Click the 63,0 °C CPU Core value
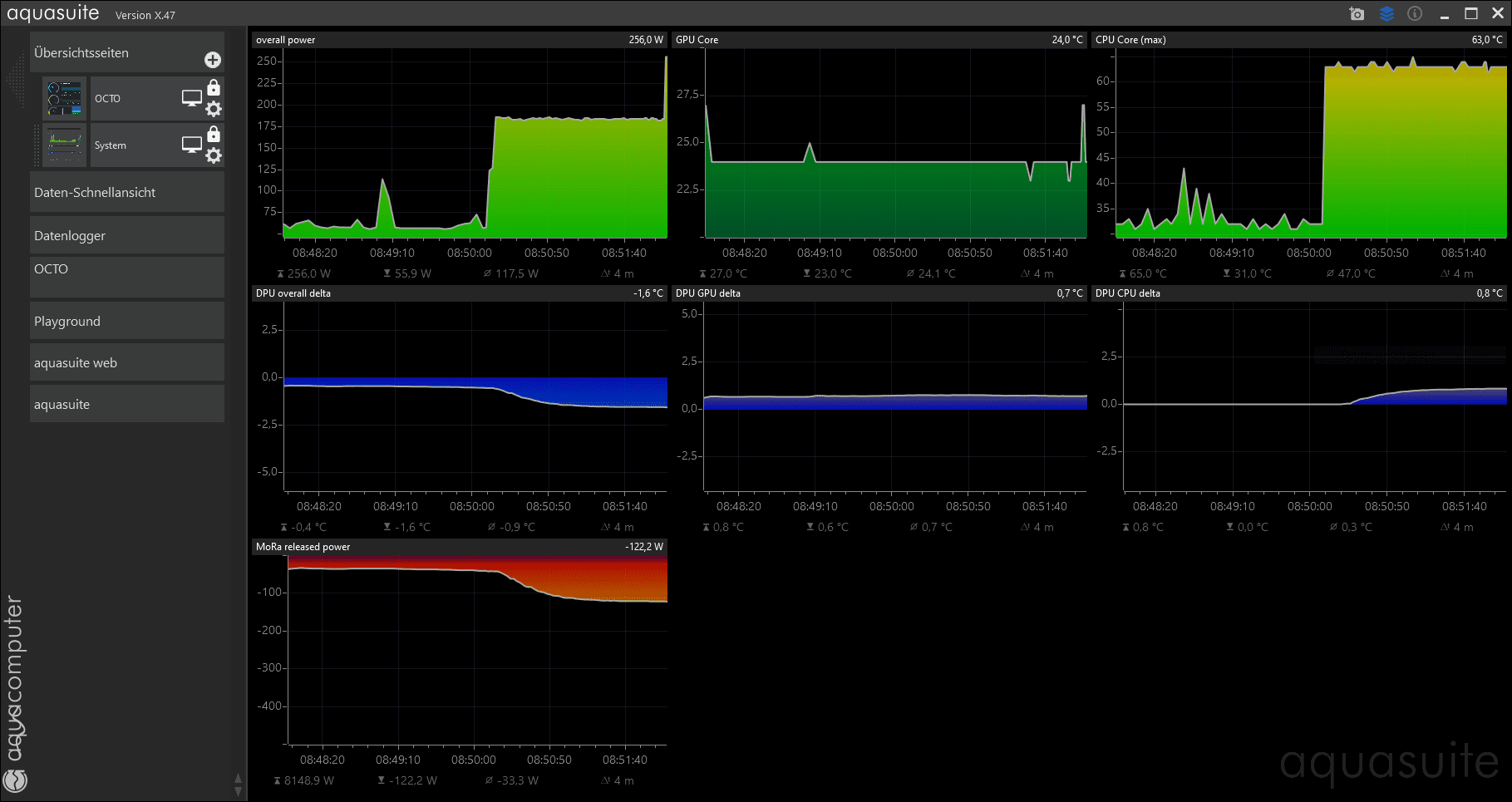The width and height of the screenshot is (1512, 802). click(x=1487, y=40)
